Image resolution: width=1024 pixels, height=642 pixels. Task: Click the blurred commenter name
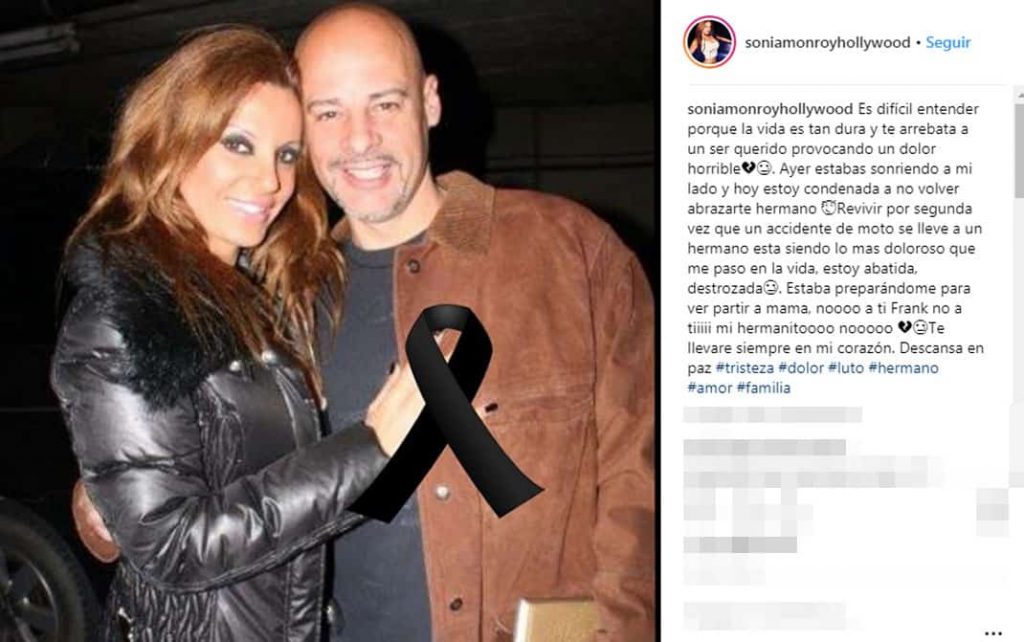point(764,448)
